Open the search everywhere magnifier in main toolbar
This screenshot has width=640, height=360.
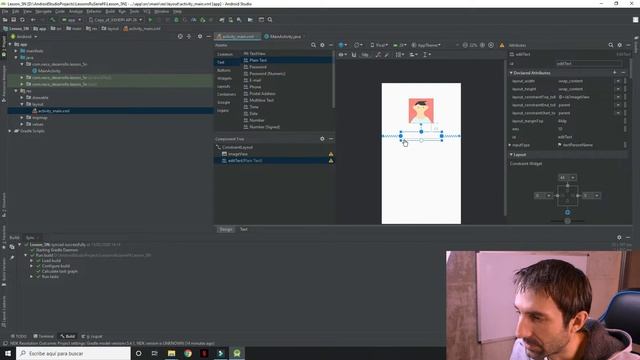270,20
